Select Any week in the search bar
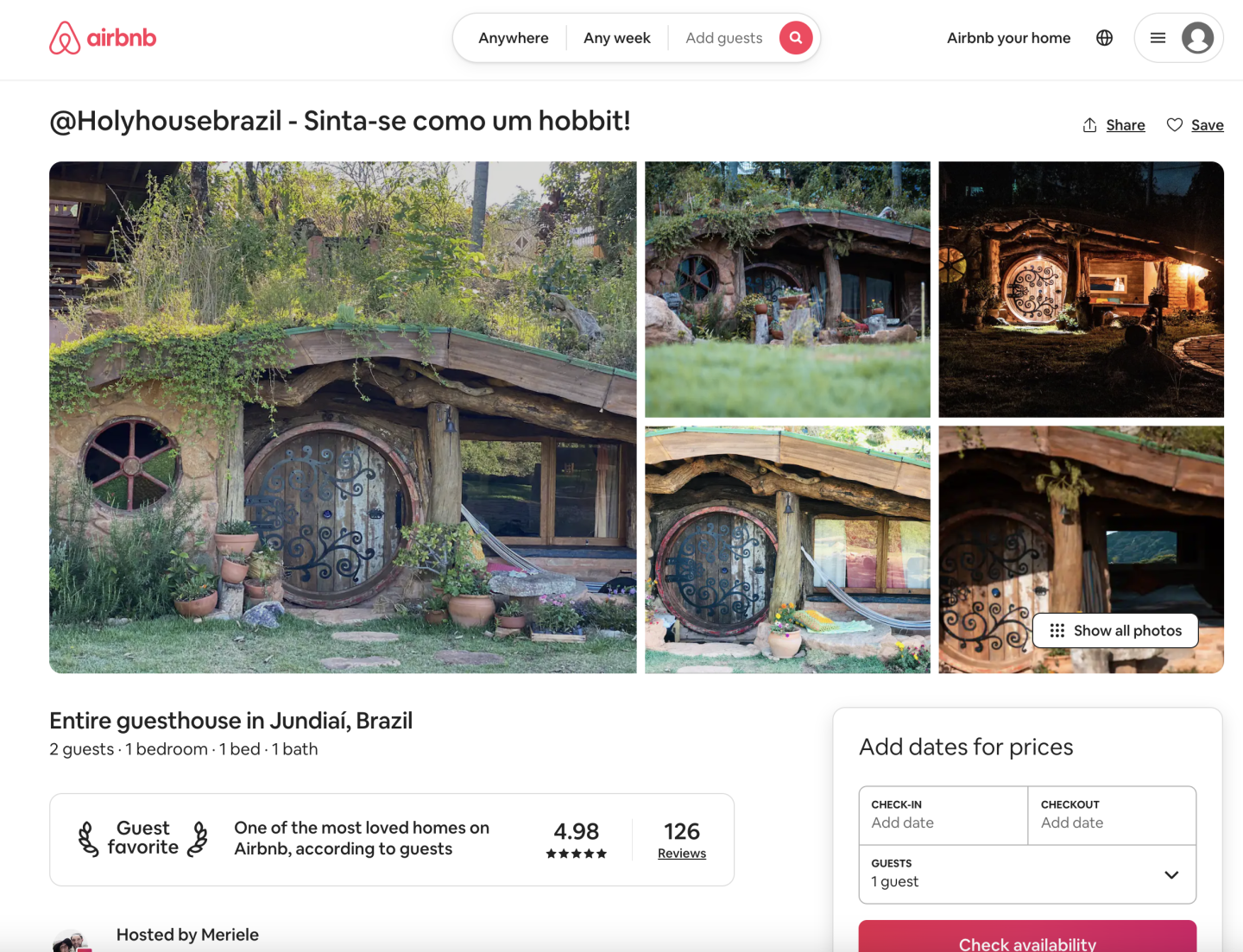 pos(617,38)
